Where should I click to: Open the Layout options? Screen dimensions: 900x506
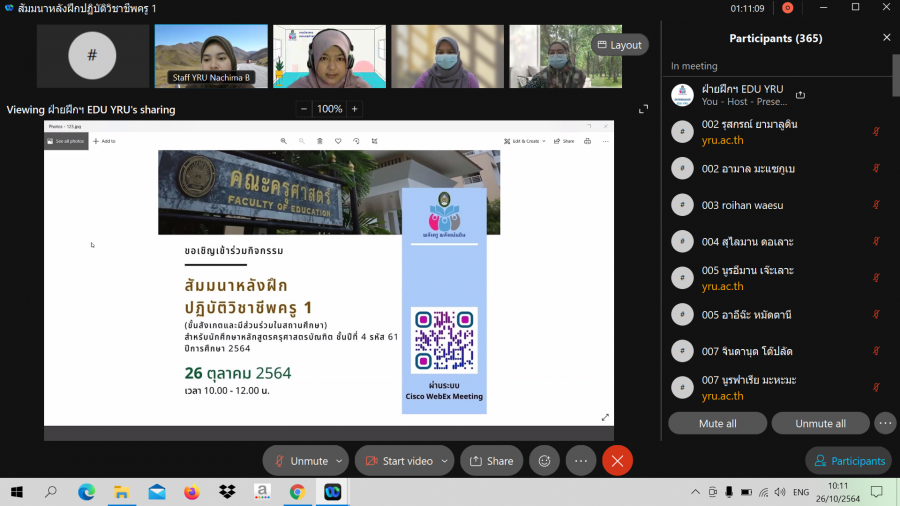coord(619,45)
